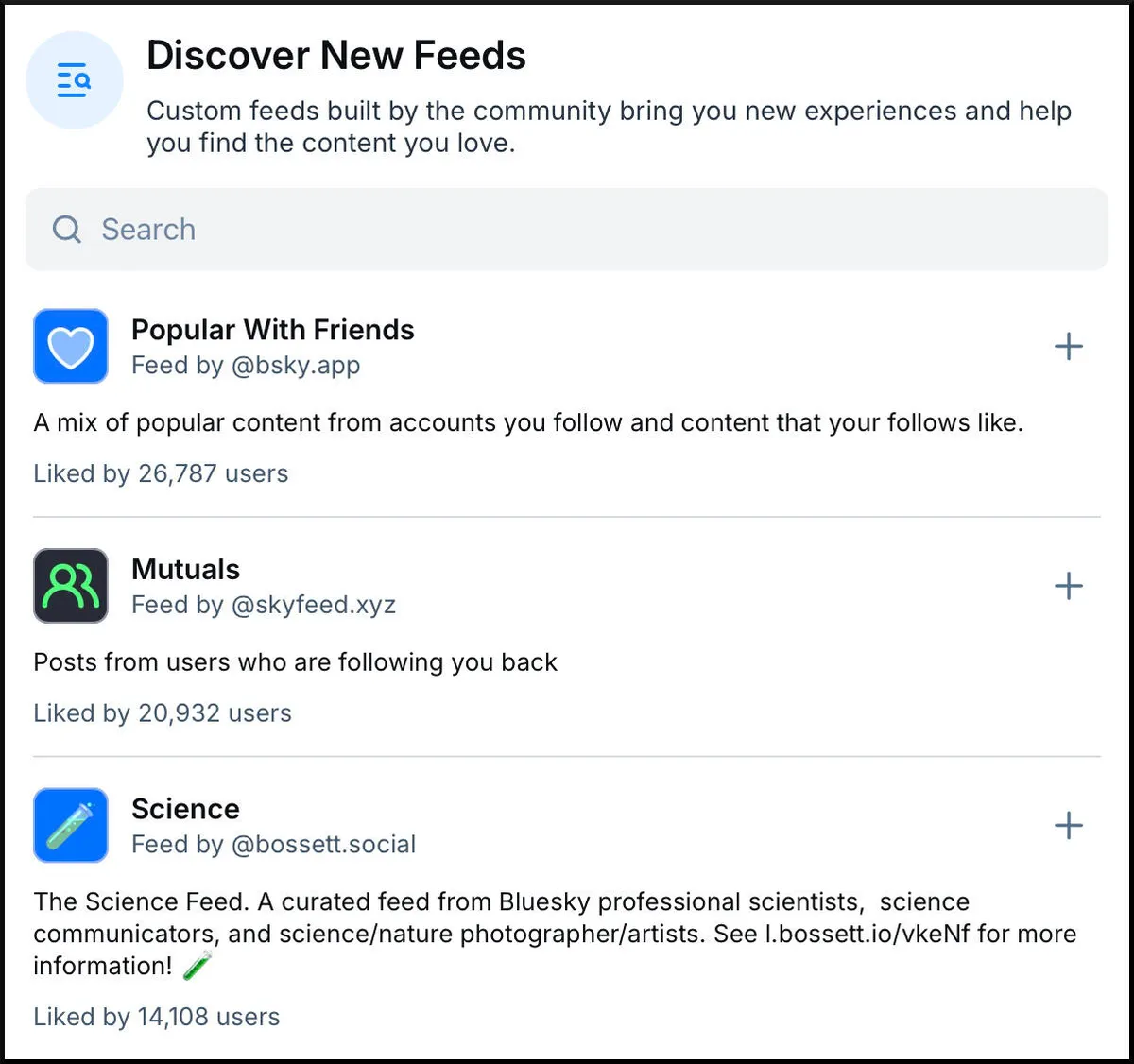Click 'Liked by 14,108 users' text
1134x1064 pixels.
click(157, 1017)
